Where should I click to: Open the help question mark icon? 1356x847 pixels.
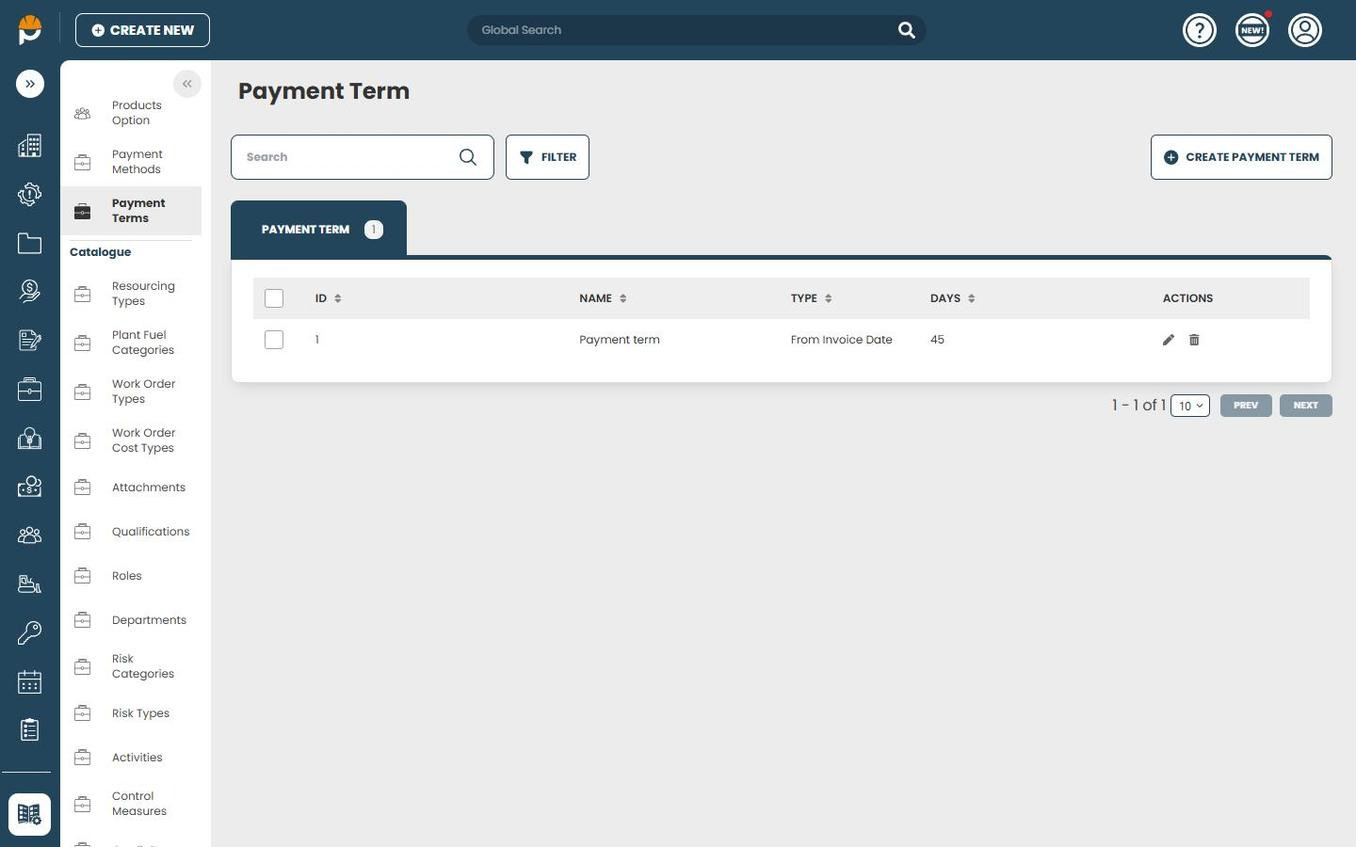coord(1199,30)
